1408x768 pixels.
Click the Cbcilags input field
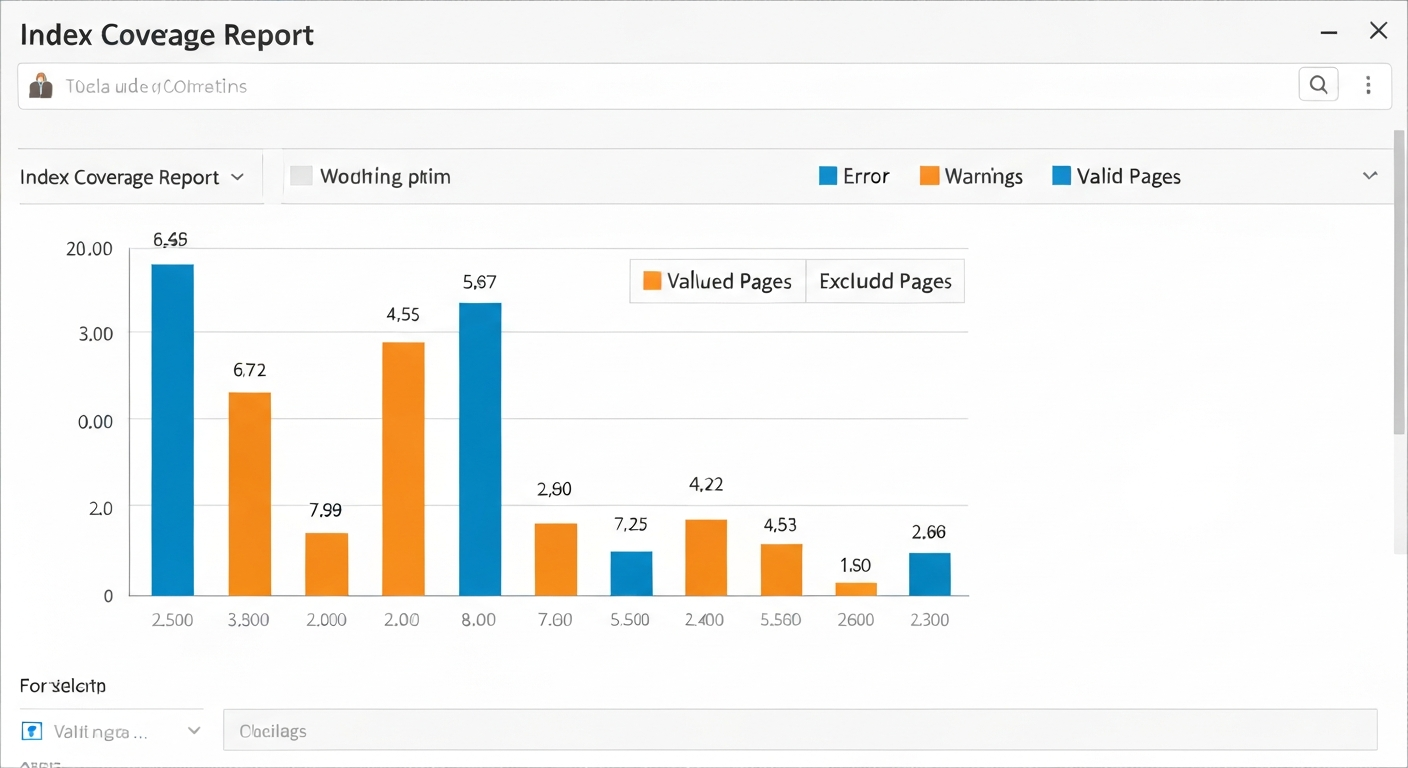[x=799, y=731]
